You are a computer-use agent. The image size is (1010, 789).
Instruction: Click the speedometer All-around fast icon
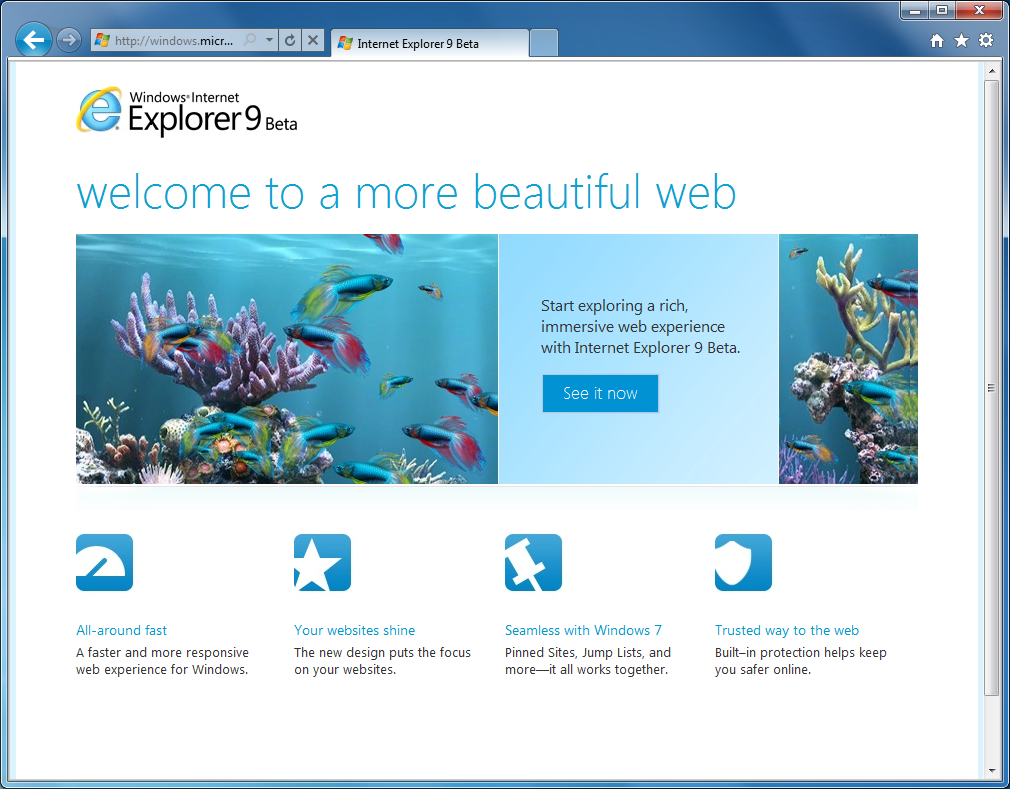pos(104,562)
